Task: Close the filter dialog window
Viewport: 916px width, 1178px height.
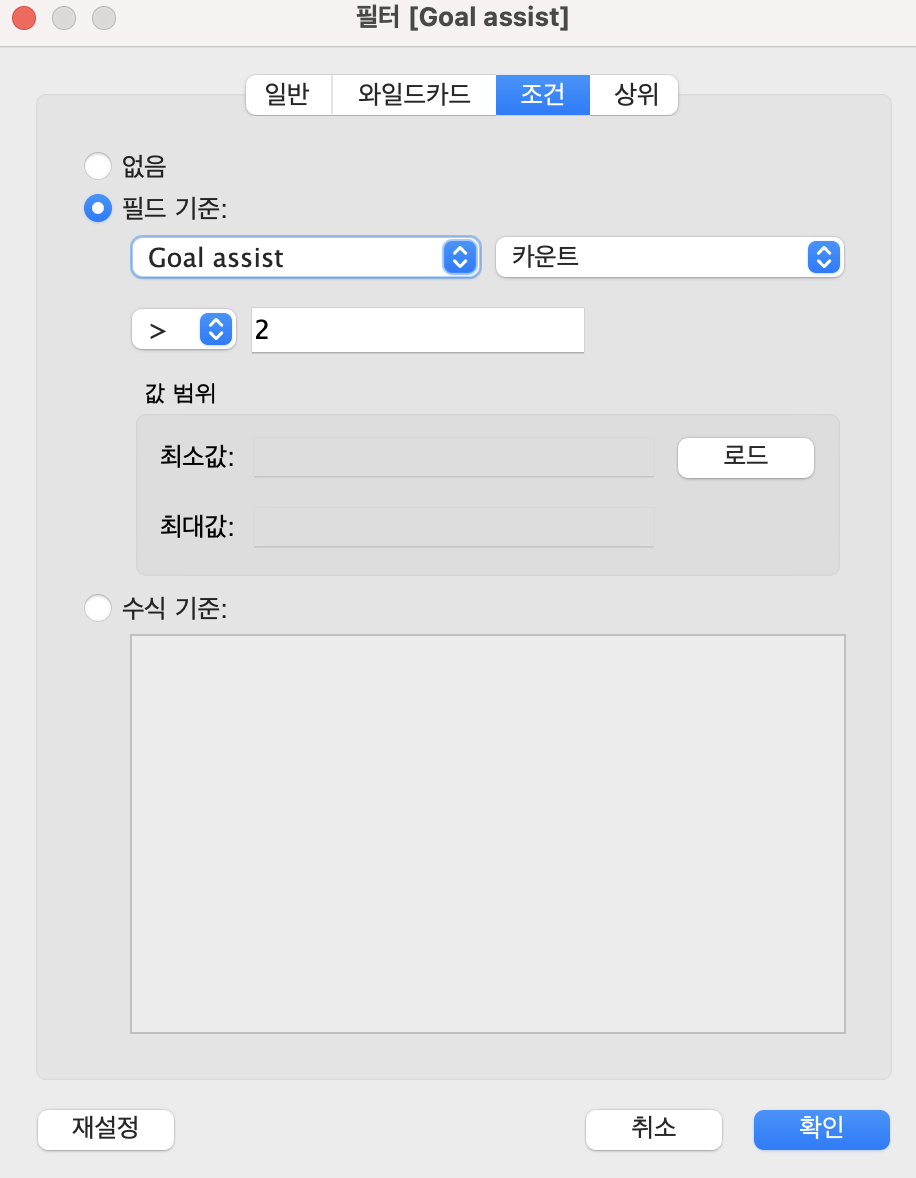Action: 24,18
